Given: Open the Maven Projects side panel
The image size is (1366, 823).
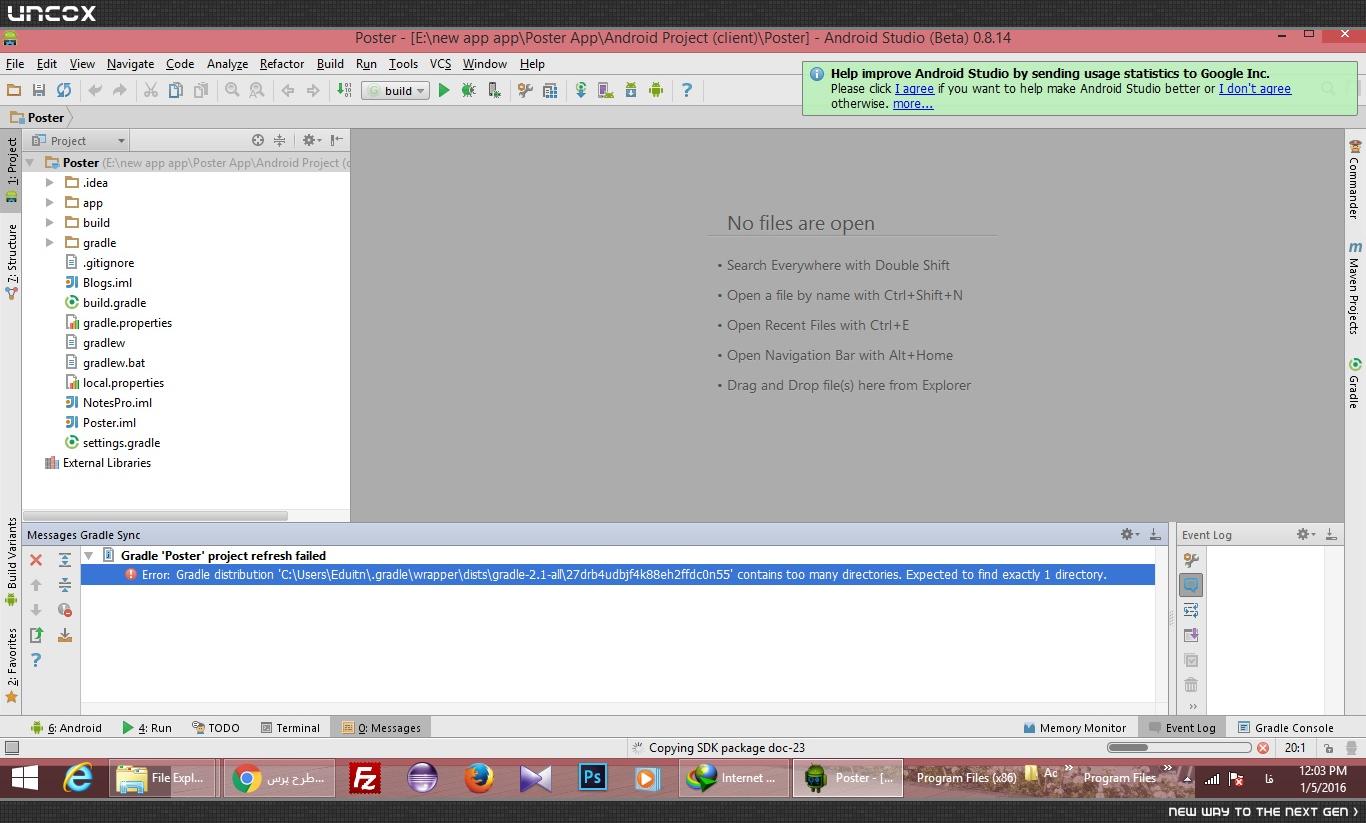Looking at the screenshot, I should (x=1355, y=288).
